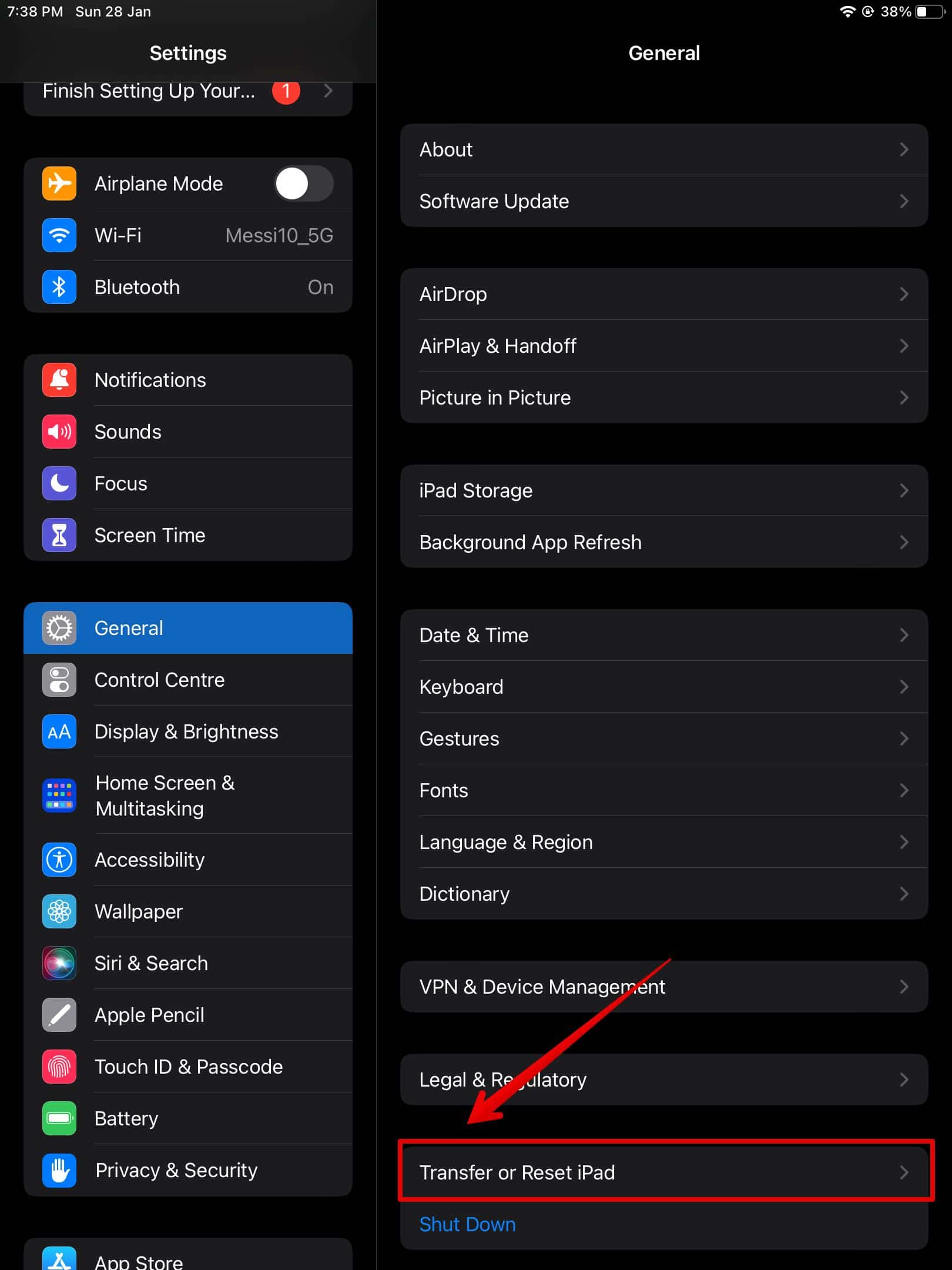Tap the Bluetooth icon
The height and width of the screenshot is (1270, 952).
[59, 287]
